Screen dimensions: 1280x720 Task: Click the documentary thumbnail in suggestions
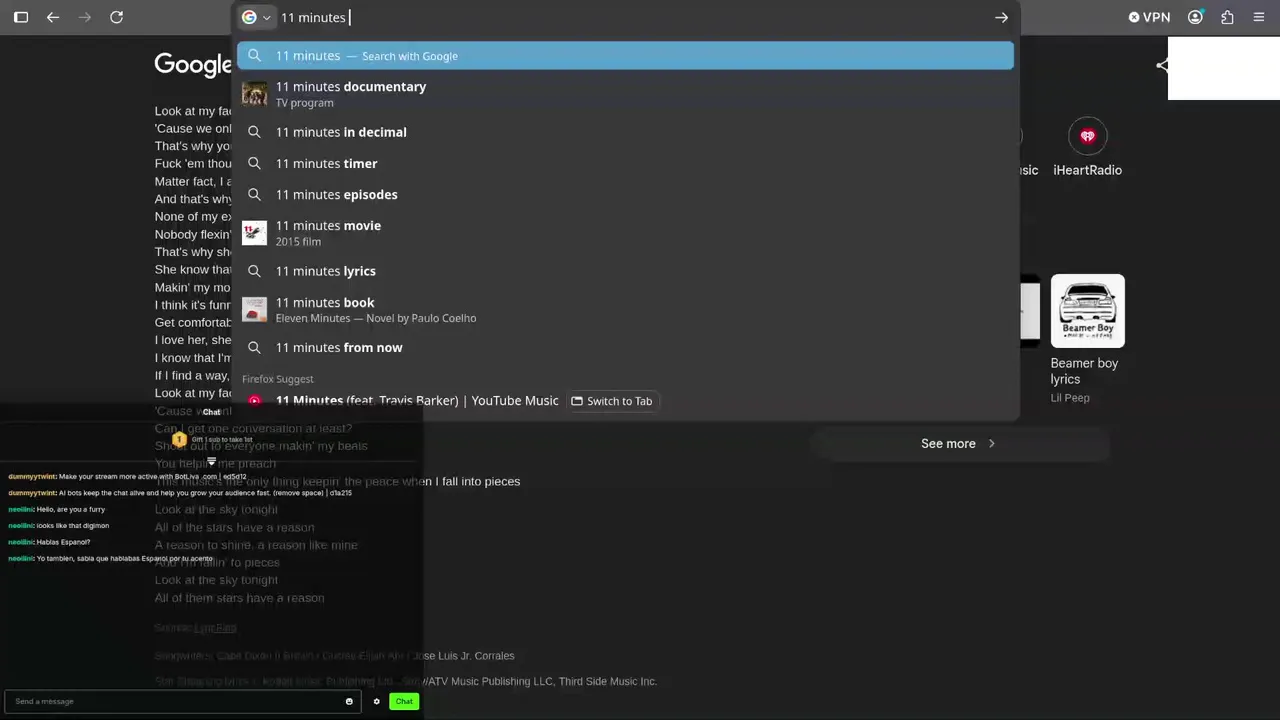(x=255, y=94)
